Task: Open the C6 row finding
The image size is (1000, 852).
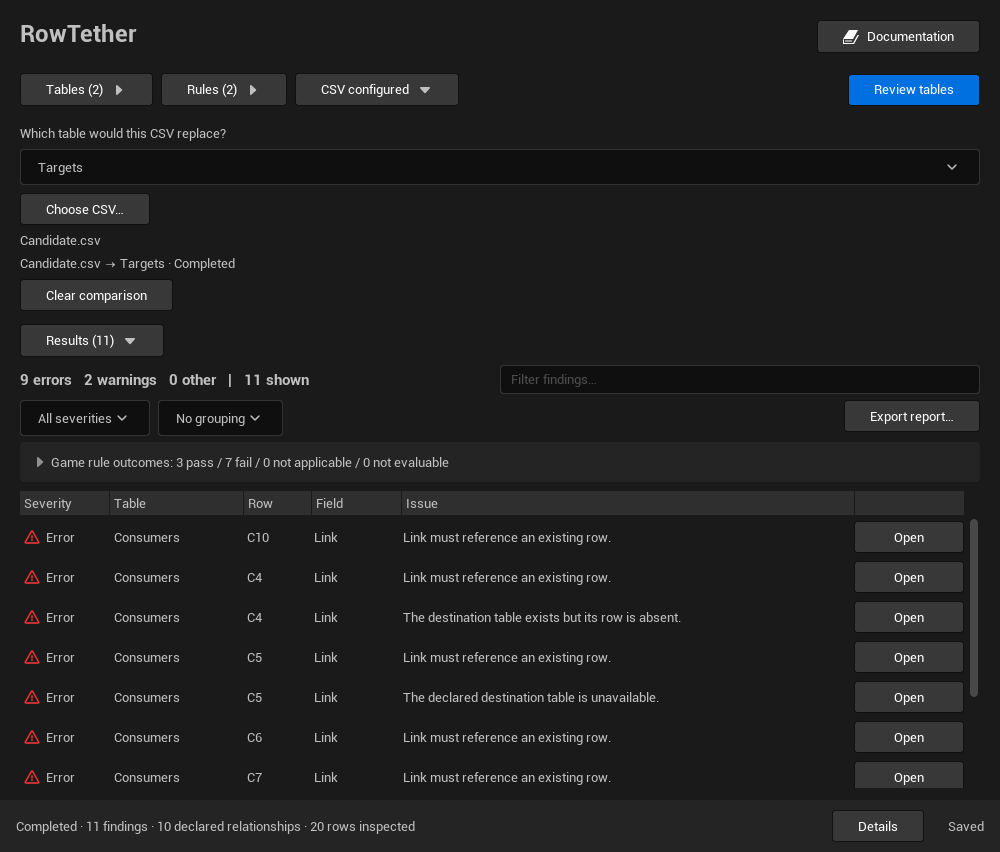Action: pos(909,737)
